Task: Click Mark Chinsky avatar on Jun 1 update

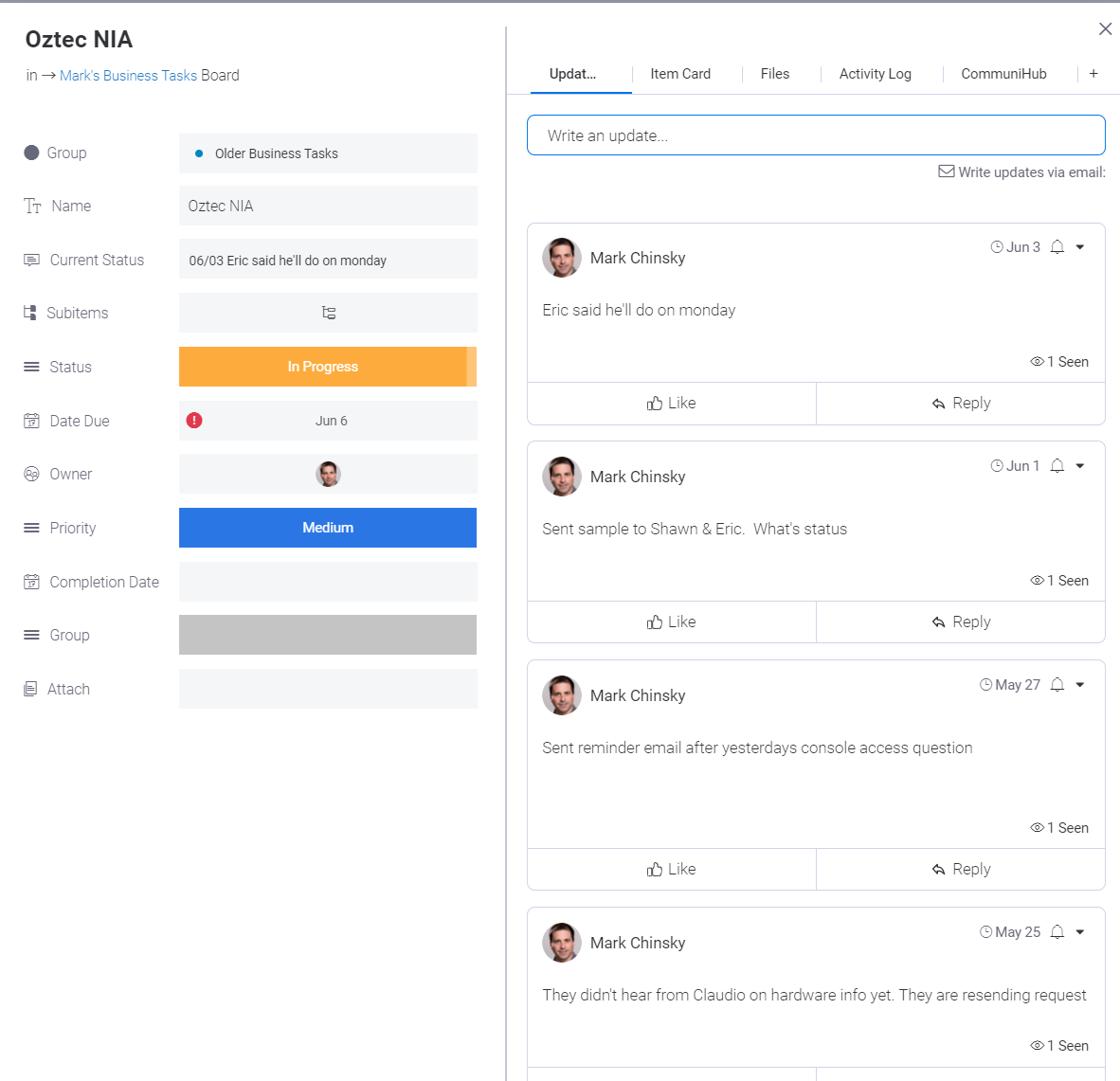Action: (562, 477)
